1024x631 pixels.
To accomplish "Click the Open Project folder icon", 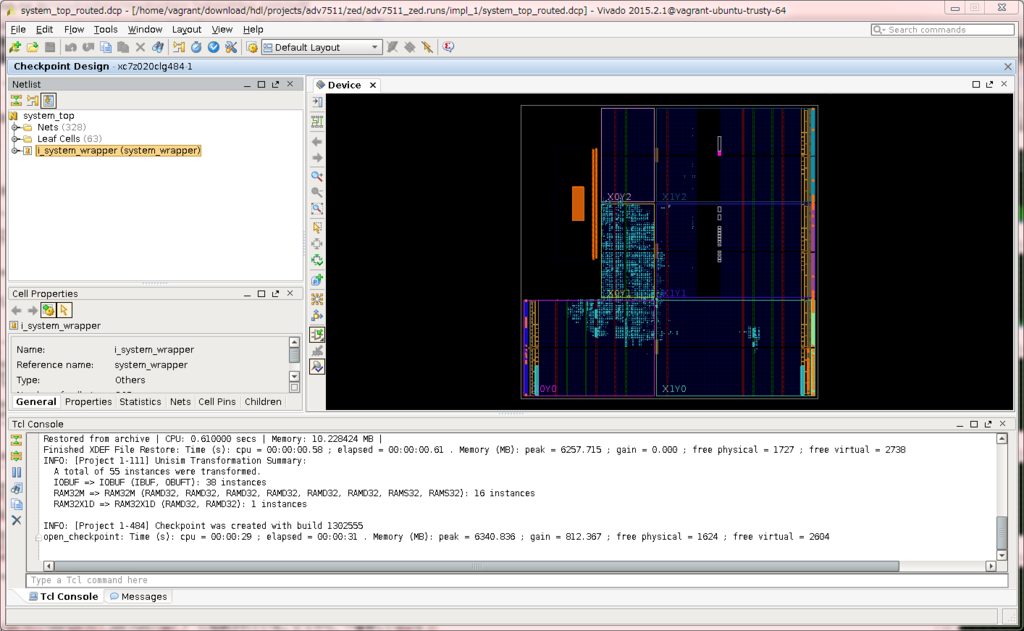I will [x=32, y=47].
